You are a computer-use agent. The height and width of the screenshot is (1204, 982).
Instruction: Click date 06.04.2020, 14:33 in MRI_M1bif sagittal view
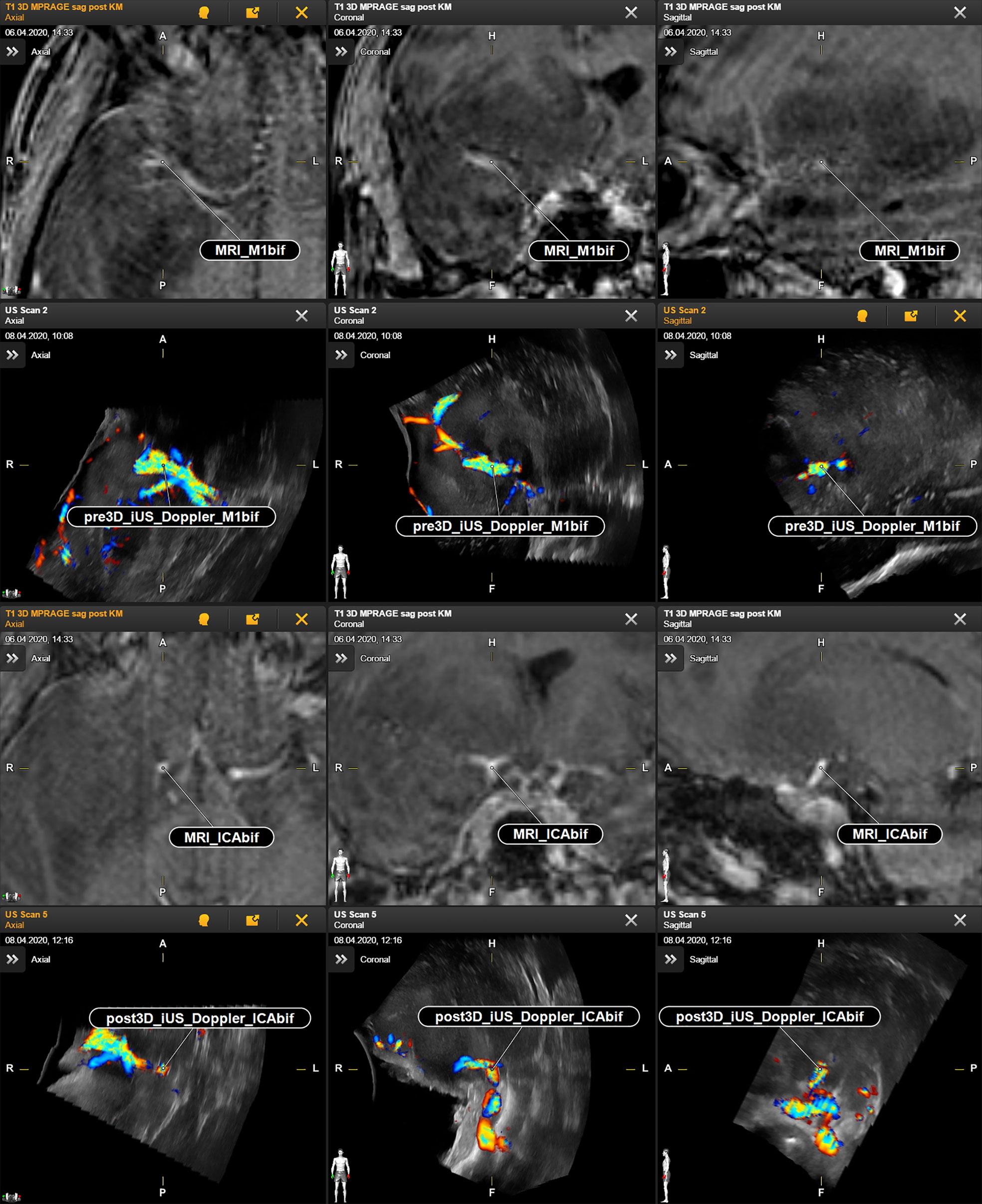click(x=697, y=33)
